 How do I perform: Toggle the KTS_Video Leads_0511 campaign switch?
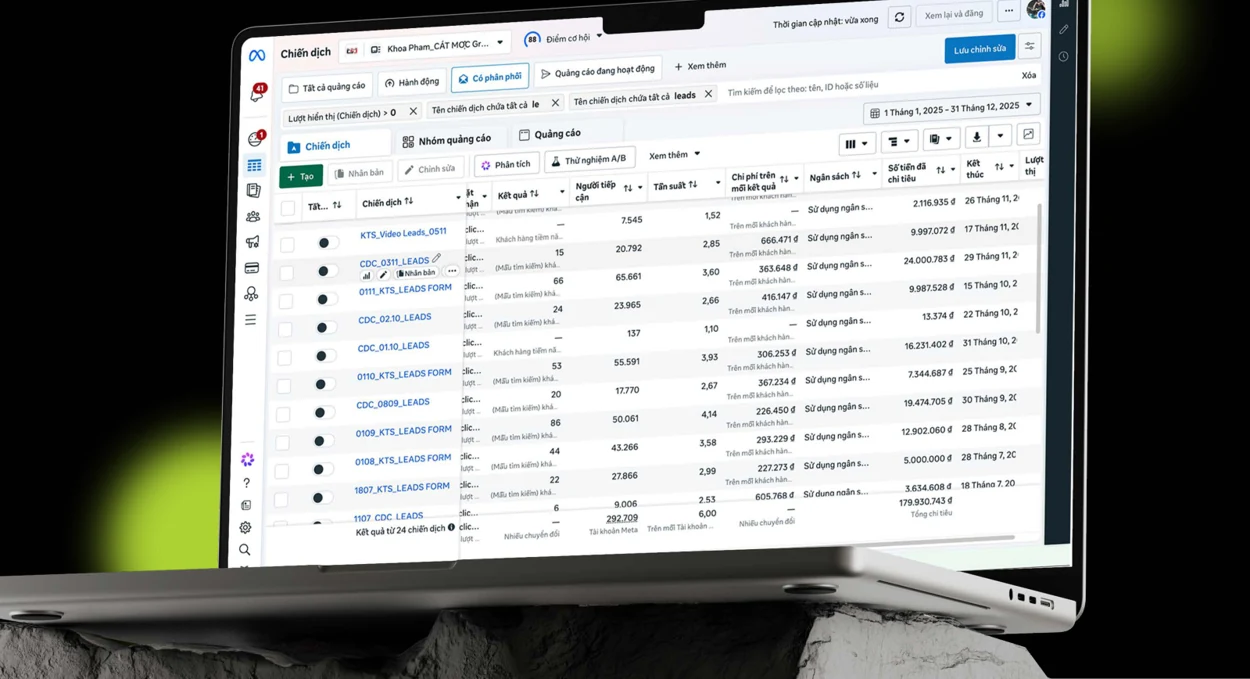tap(324, 243)
